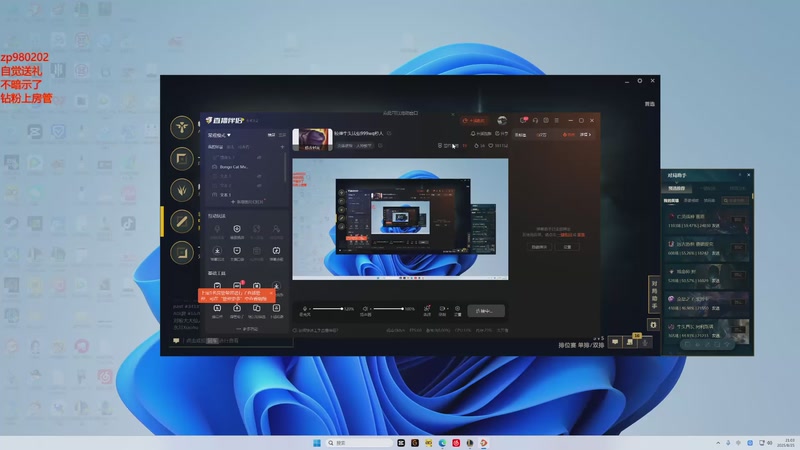Add a new scene with the plus icon
800x450 pixels.
point(282,147)
